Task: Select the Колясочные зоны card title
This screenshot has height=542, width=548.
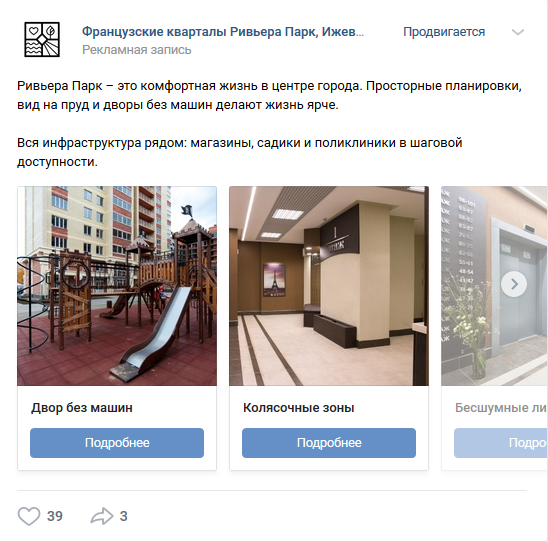Action: pos(299,407)
